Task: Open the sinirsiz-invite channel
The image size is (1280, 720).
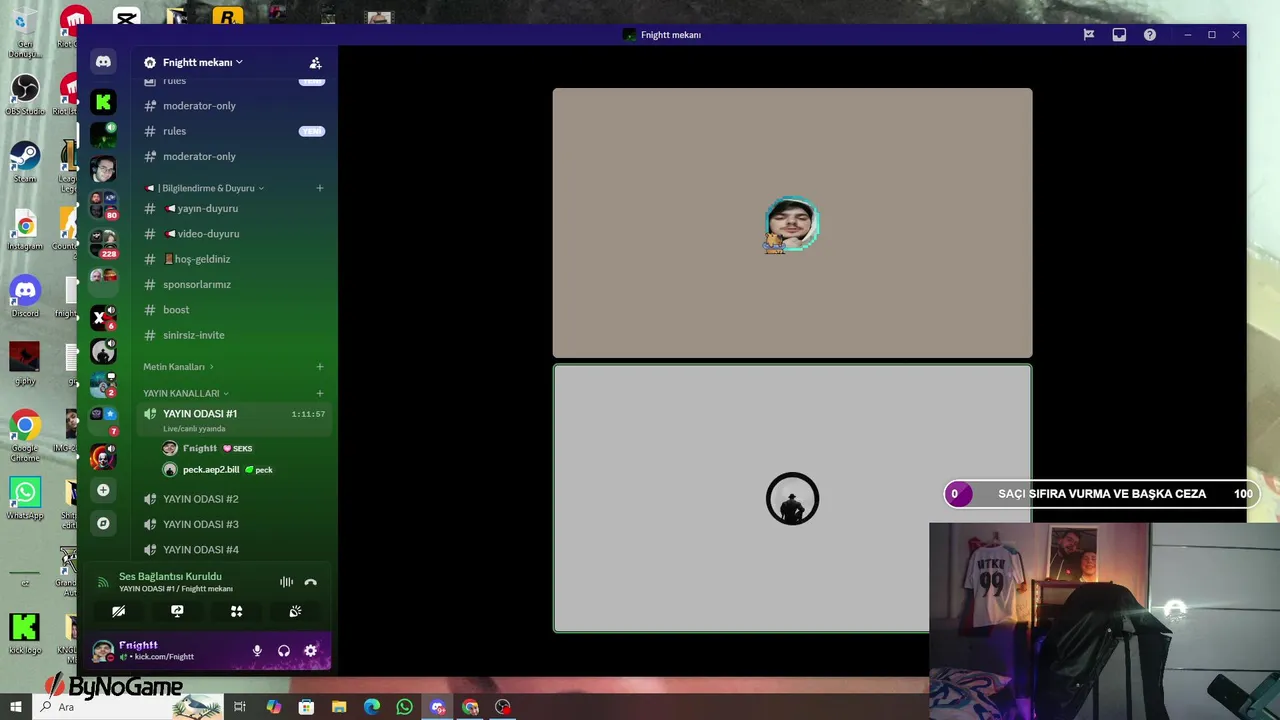Action: click(x=234, y=335)
